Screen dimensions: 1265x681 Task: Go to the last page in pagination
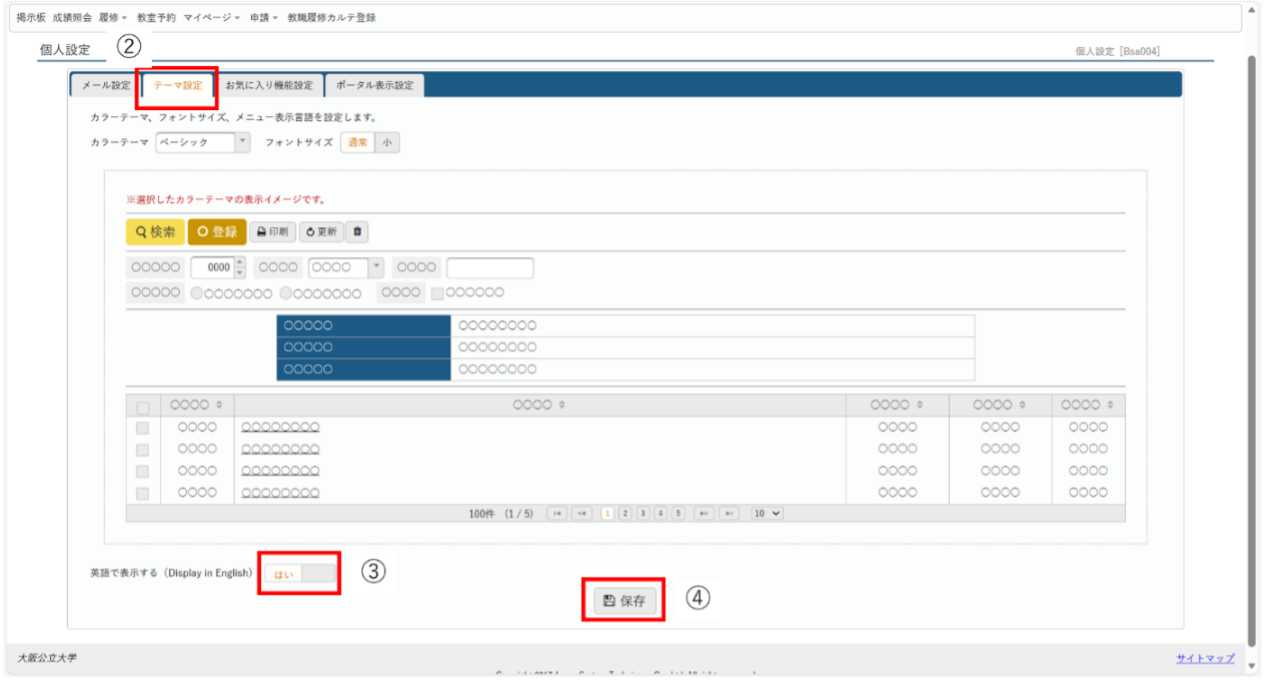[x=730, y=513]
